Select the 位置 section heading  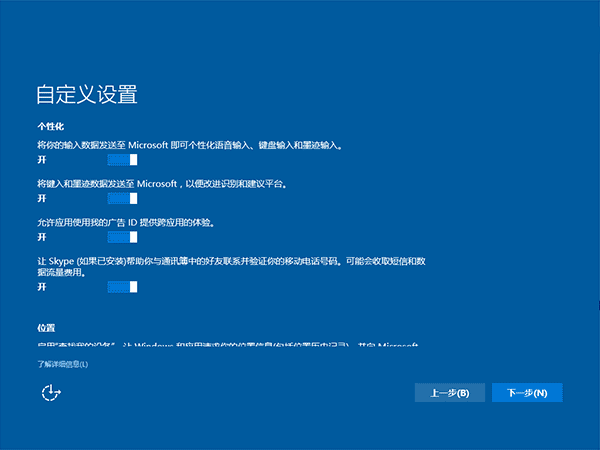coord(46,328)
